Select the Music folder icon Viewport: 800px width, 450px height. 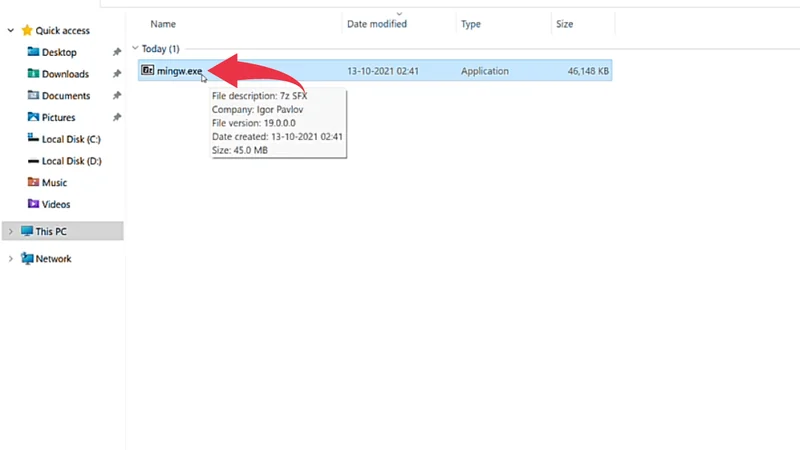33,183
